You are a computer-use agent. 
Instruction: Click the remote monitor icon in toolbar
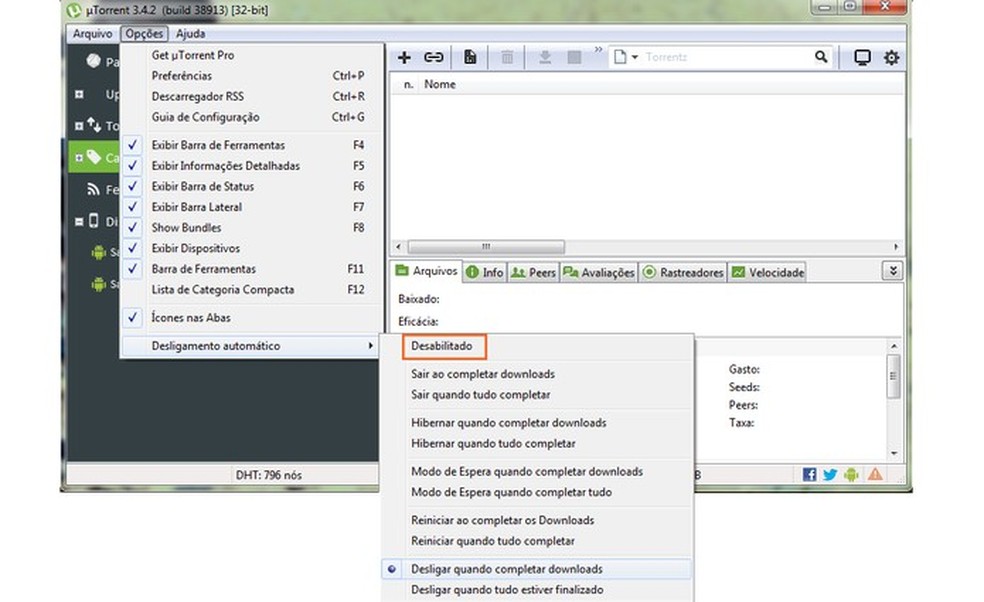click(x=862, y=58)
